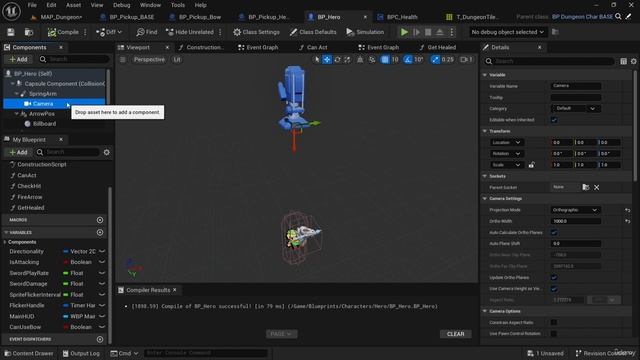Open My Blueprint settings gear

point(107,152)
